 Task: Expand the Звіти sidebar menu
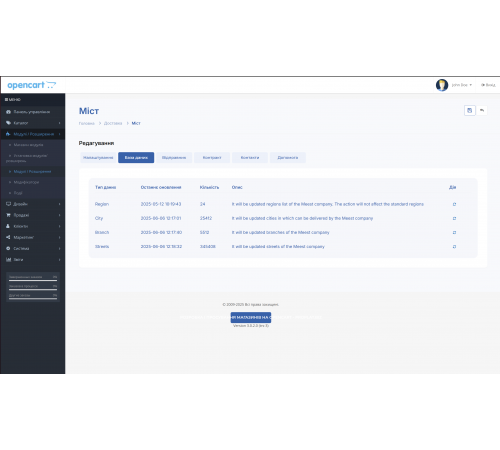pyautogui.click(x=32, y=259)
